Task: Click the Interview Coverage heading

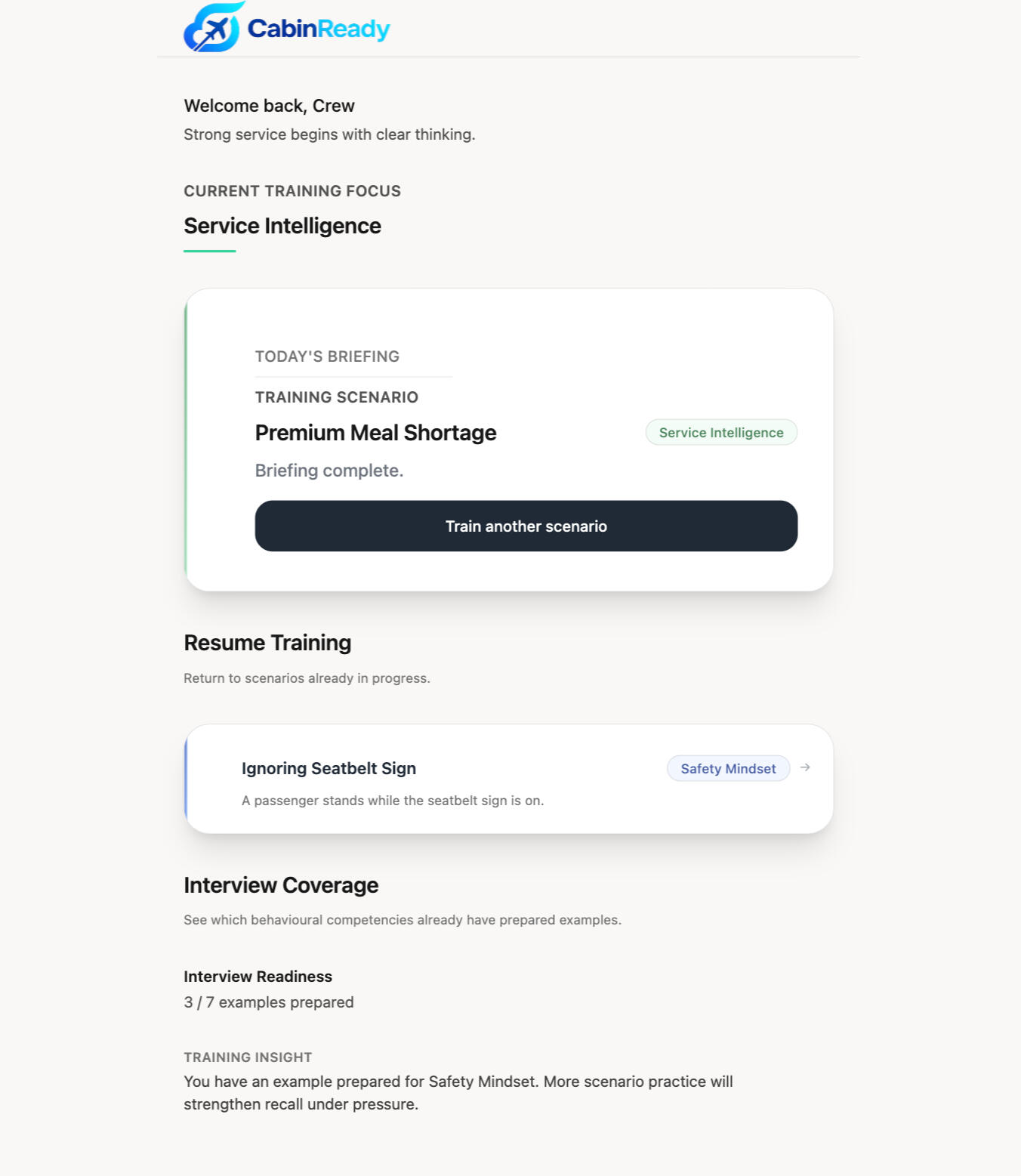Action: coord(281,885)
